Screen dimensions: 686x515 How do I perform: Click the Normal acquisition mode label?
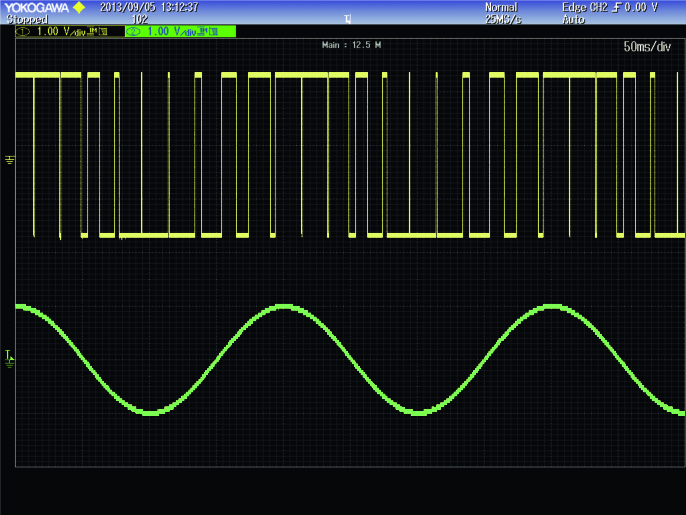coord(501,7)
